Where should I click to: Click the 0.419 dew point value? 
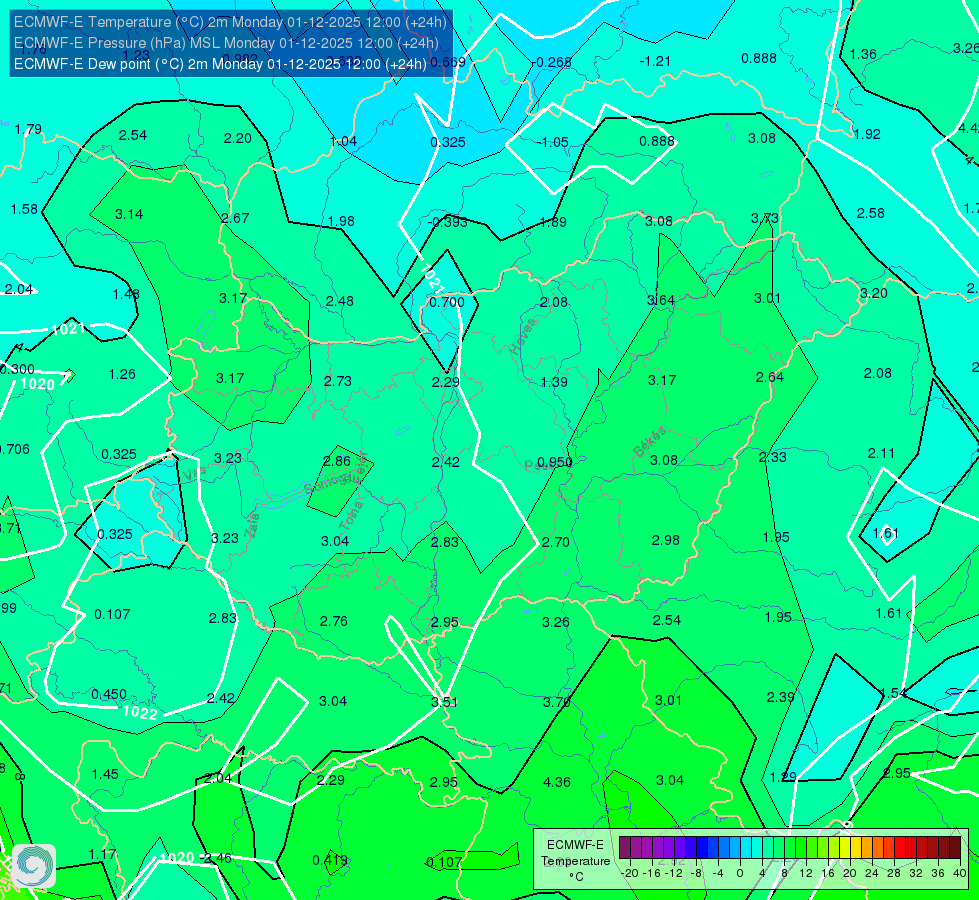(x=330, y=861)
